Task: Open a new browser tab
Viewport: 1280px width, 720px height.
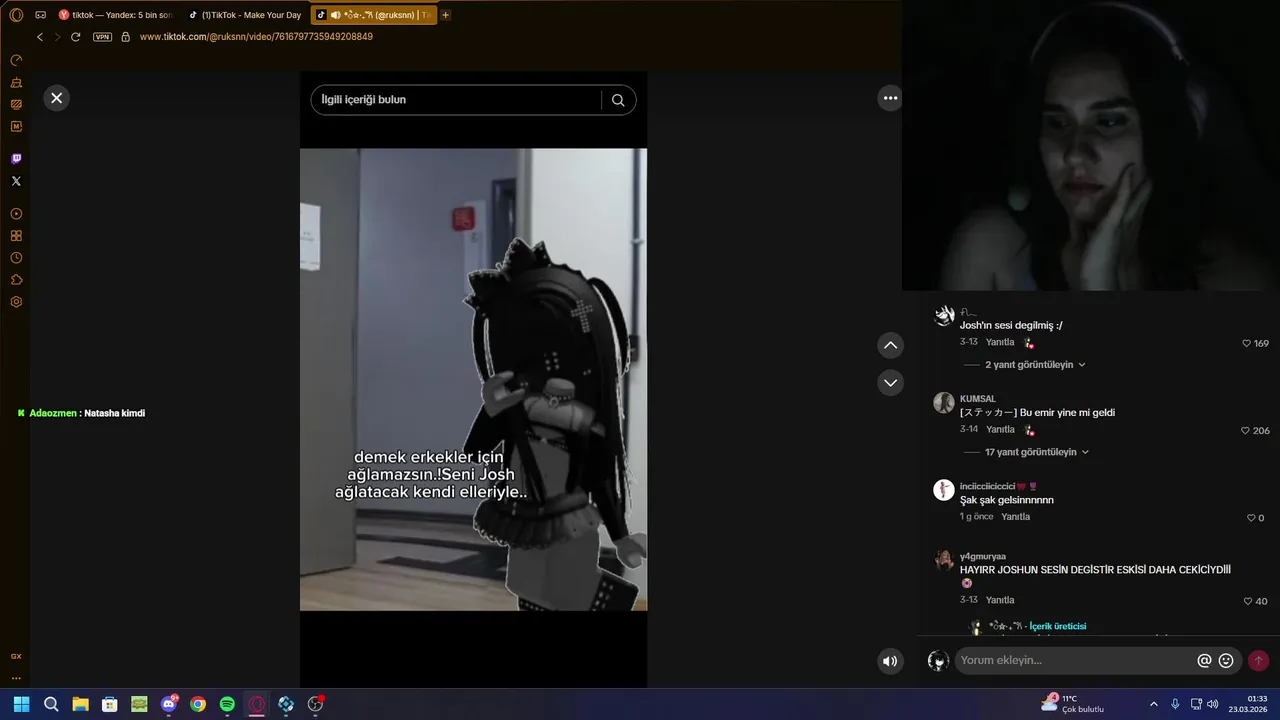Action: pos(446,15)
